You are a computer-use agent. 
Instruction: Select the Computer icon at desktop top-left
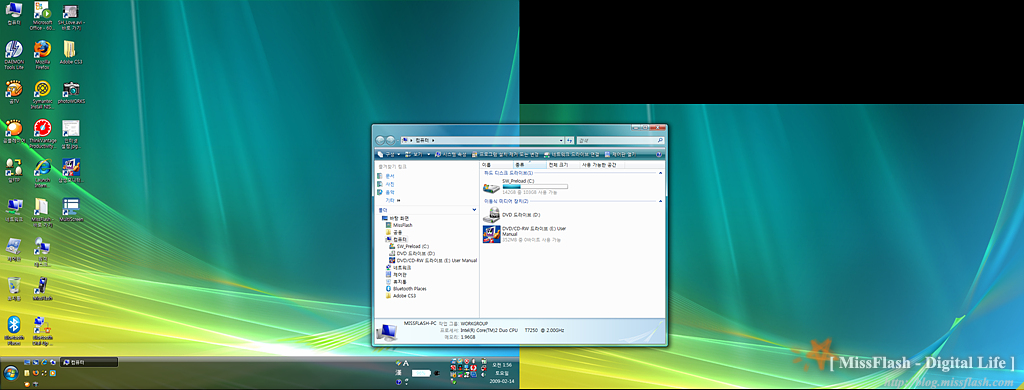14,14
